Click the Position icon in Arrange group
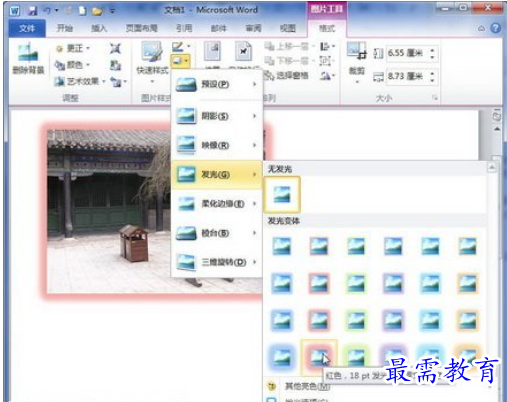 tap(212, 52)
